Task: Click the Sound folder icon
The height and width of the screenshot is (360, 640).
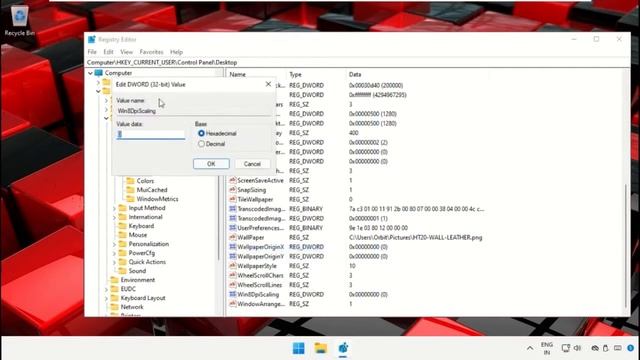Action: coord(122,271)
